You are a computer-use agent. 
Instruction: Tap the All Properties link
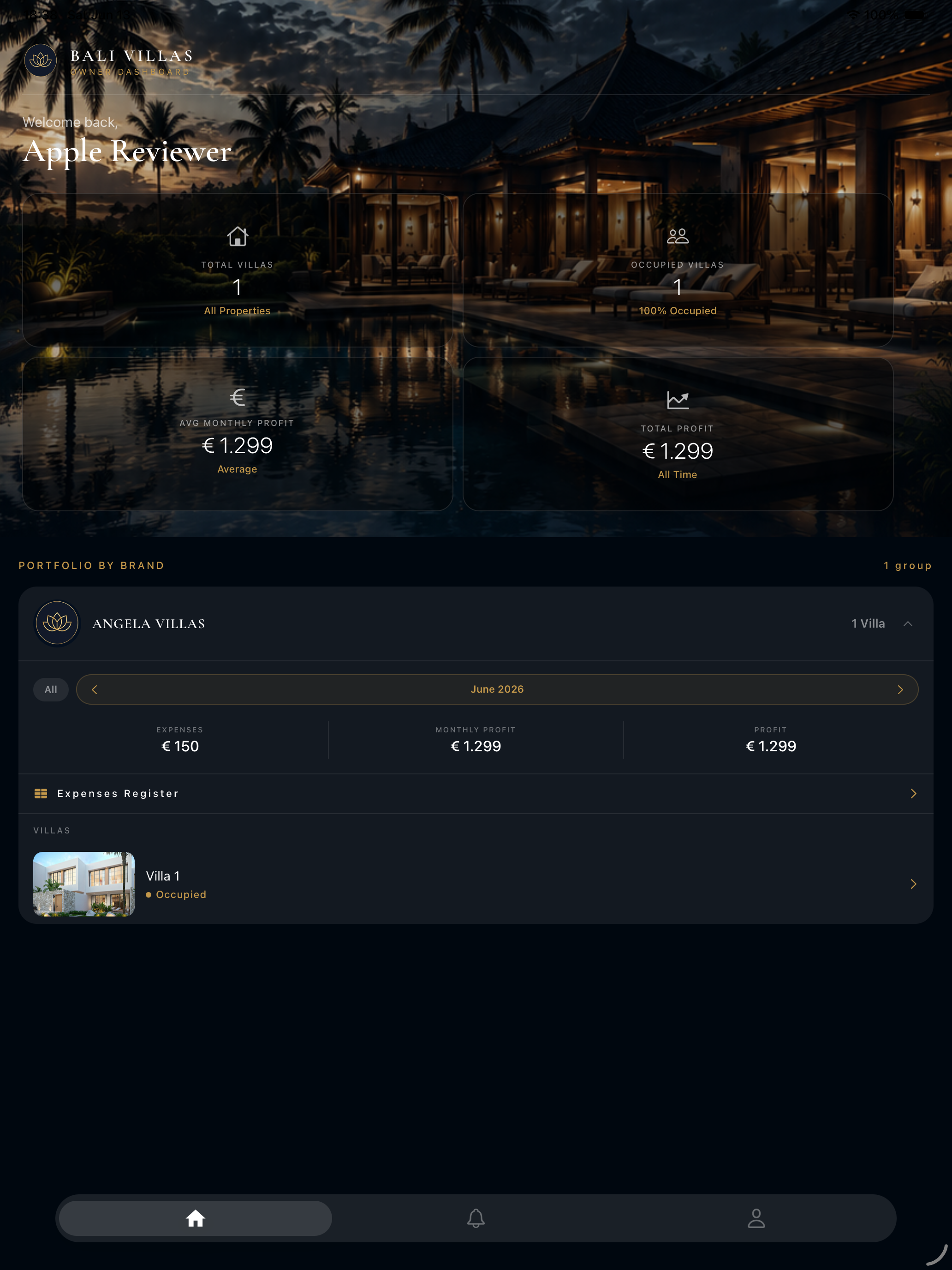click(237, 311)
